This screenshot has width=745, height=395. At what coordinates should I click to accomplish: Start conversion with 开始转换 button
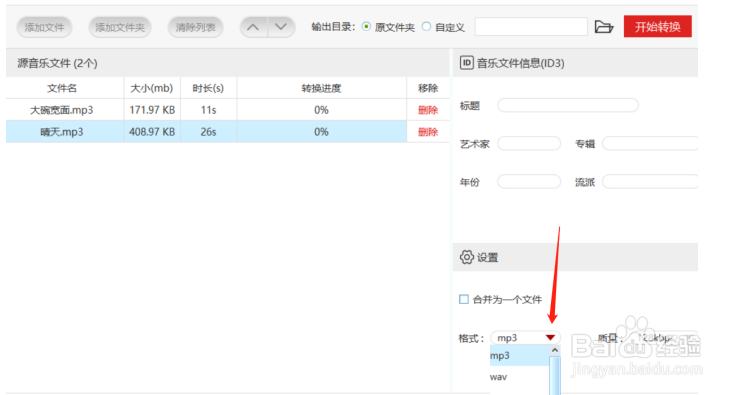point(658,27)
